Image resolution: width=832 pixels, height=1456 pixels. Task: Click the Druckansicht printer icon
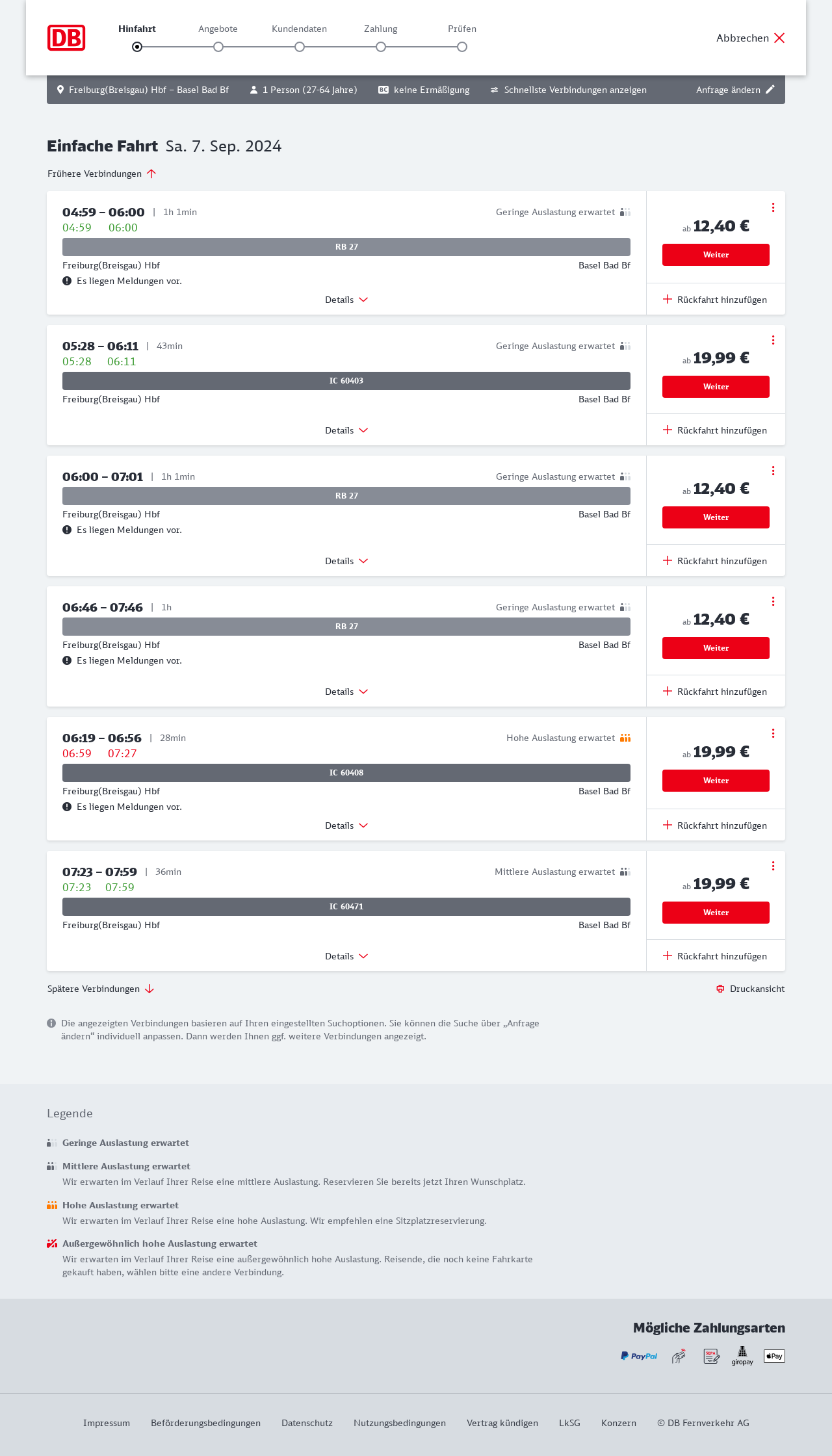coord(720,989)
